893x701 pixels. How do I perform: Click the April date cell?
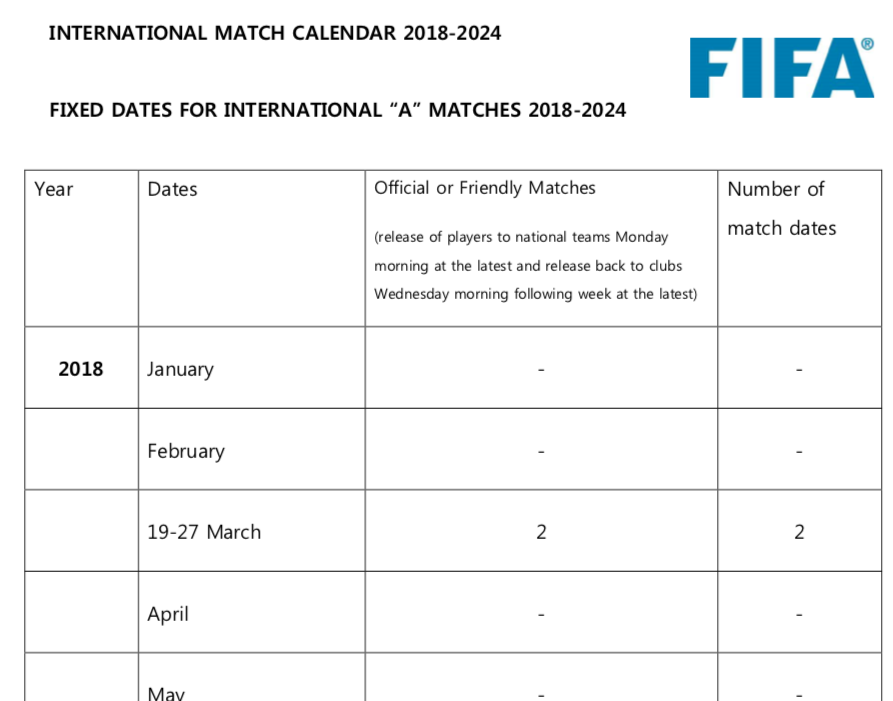coord(167,614)
